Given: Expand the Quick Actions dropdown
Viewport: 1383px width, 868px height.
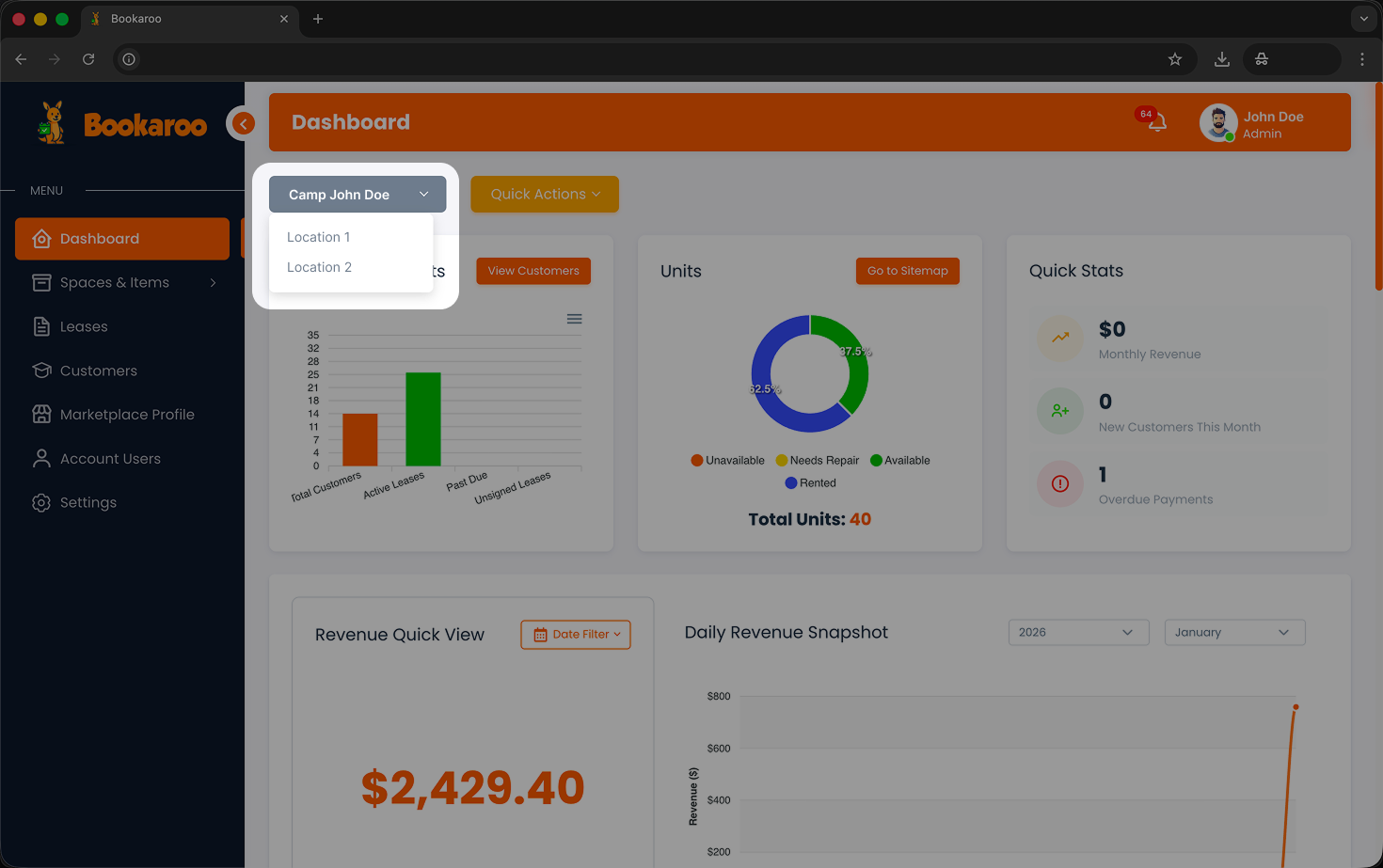Looking at the screenshot, I should point(545,195).
